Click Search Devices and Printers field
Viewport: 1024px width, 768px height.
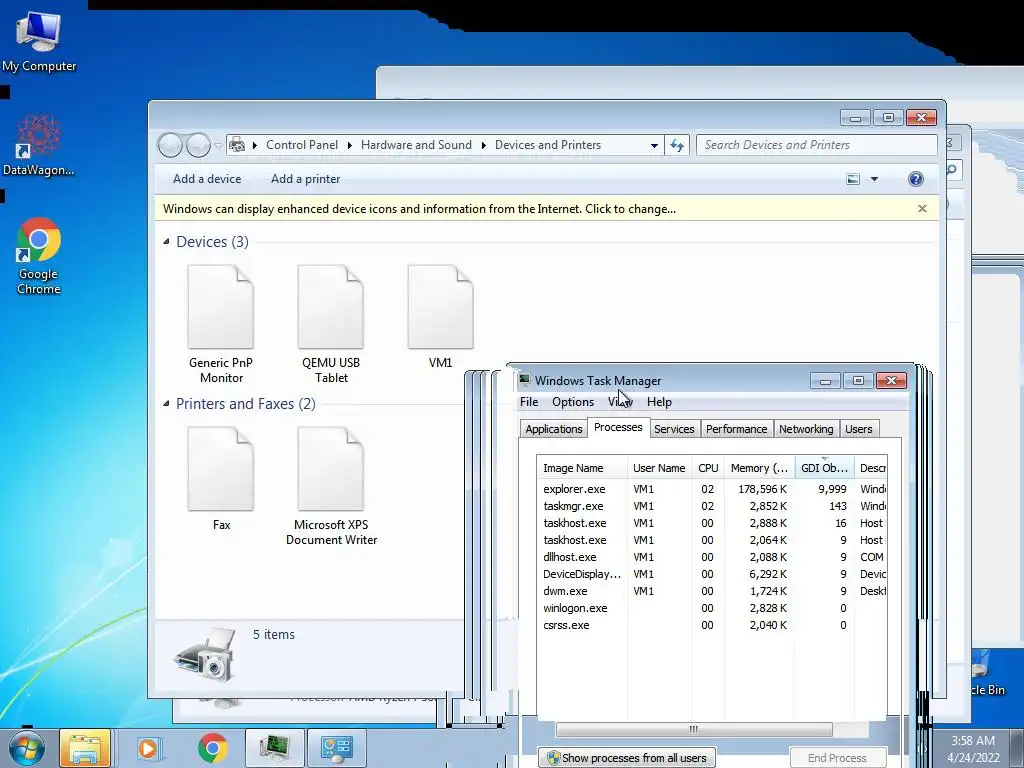point(816,145)
